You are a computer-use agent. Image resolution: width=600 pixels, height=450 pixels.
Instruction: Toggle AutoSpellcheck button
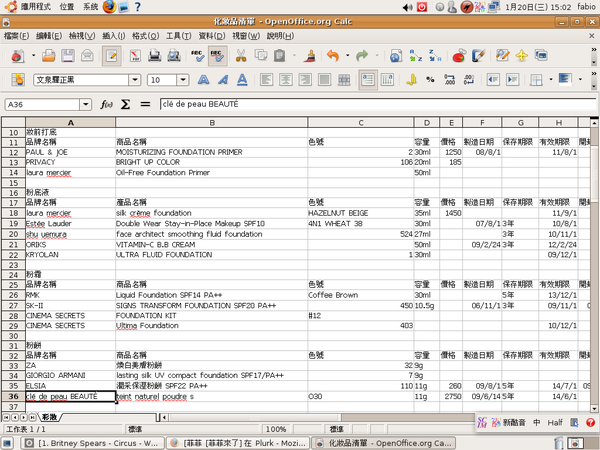tap(217, 56)
